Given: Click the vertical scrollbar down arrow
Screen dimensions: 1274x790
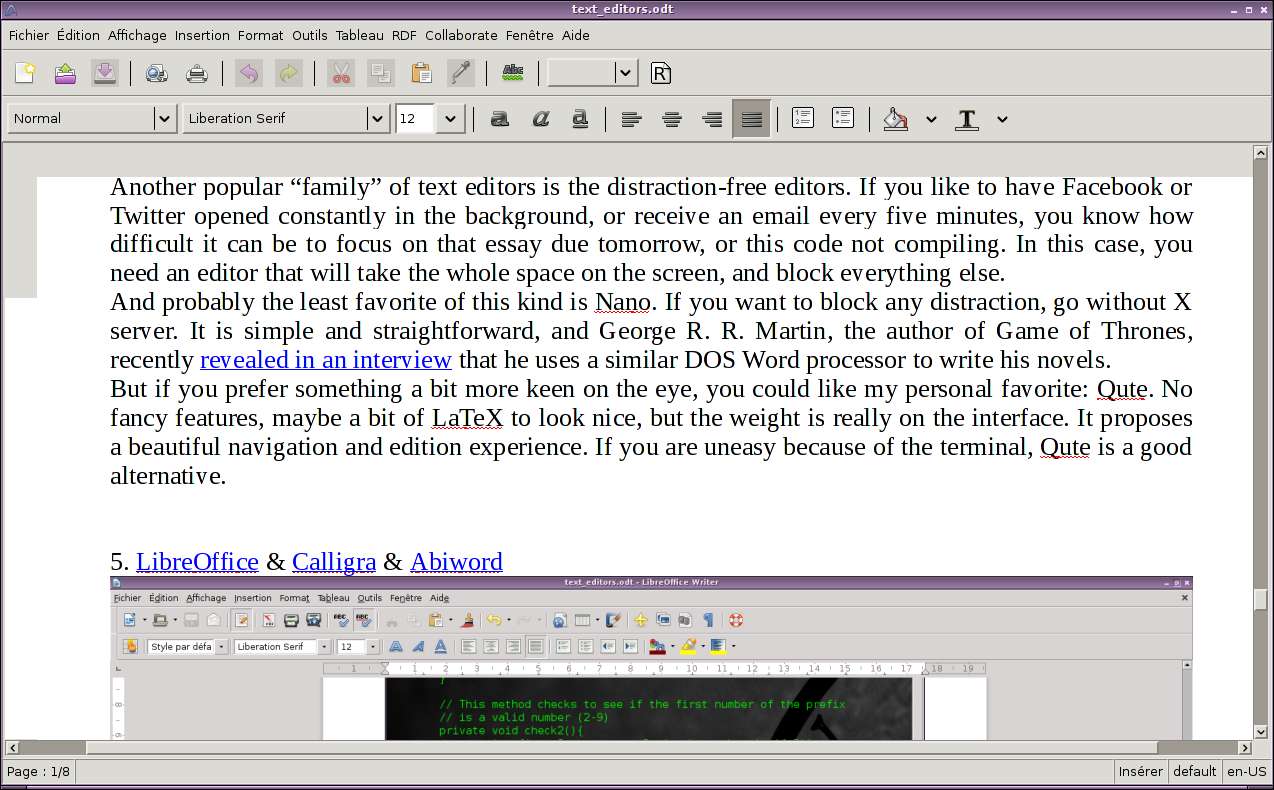Looking at the screenshot, I should 1261,732.
